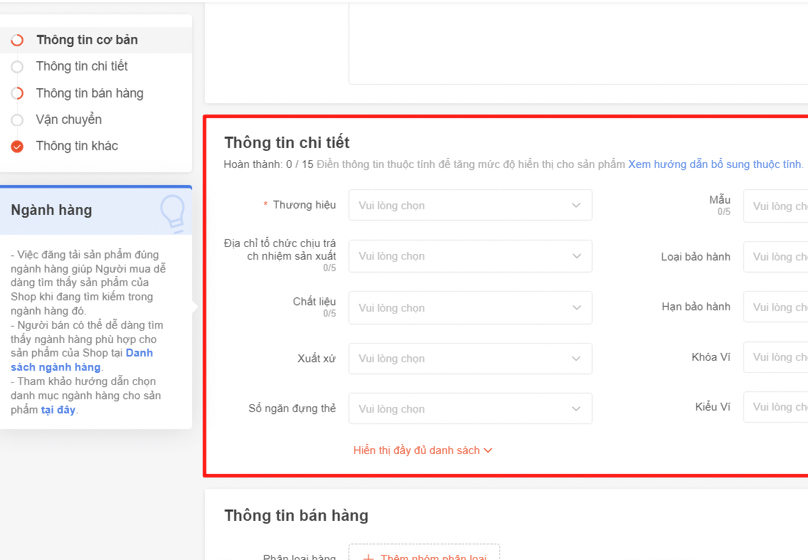Image resolution: width=808 pixels, height=560 pixels.
Task: Click the tại đây link in Ngành hàng panel
Action: pos(58,410)
